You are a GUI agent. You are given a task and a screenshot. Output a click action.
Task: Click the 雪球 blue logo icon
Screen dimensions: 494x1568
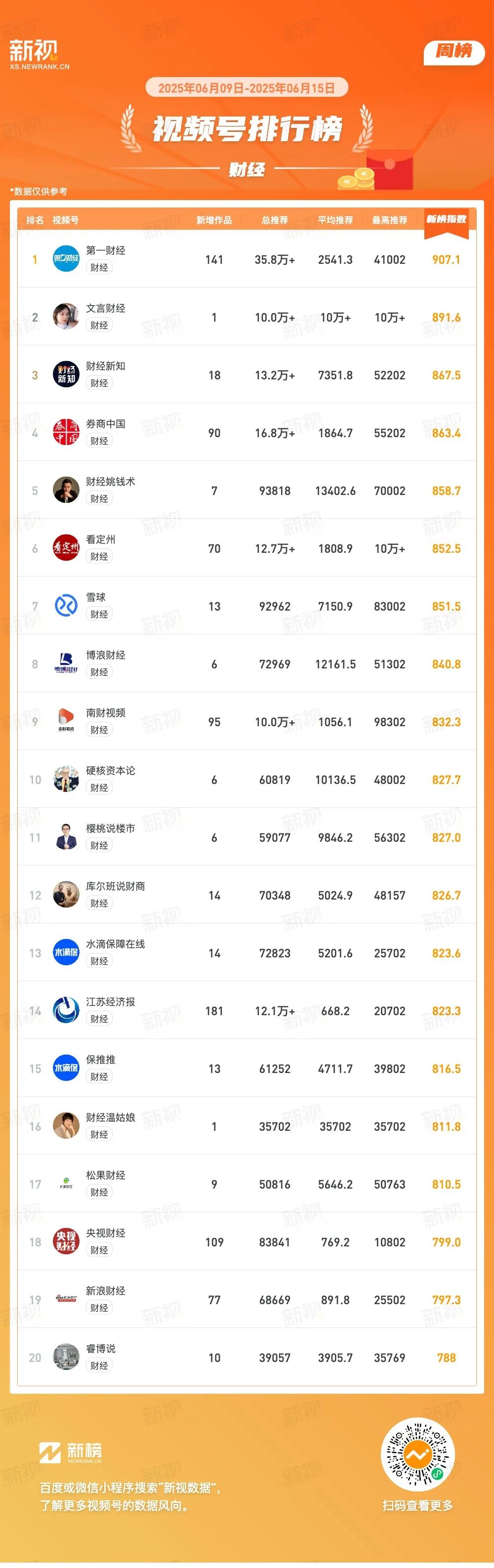pyautogui.click(x=66, y=606)
